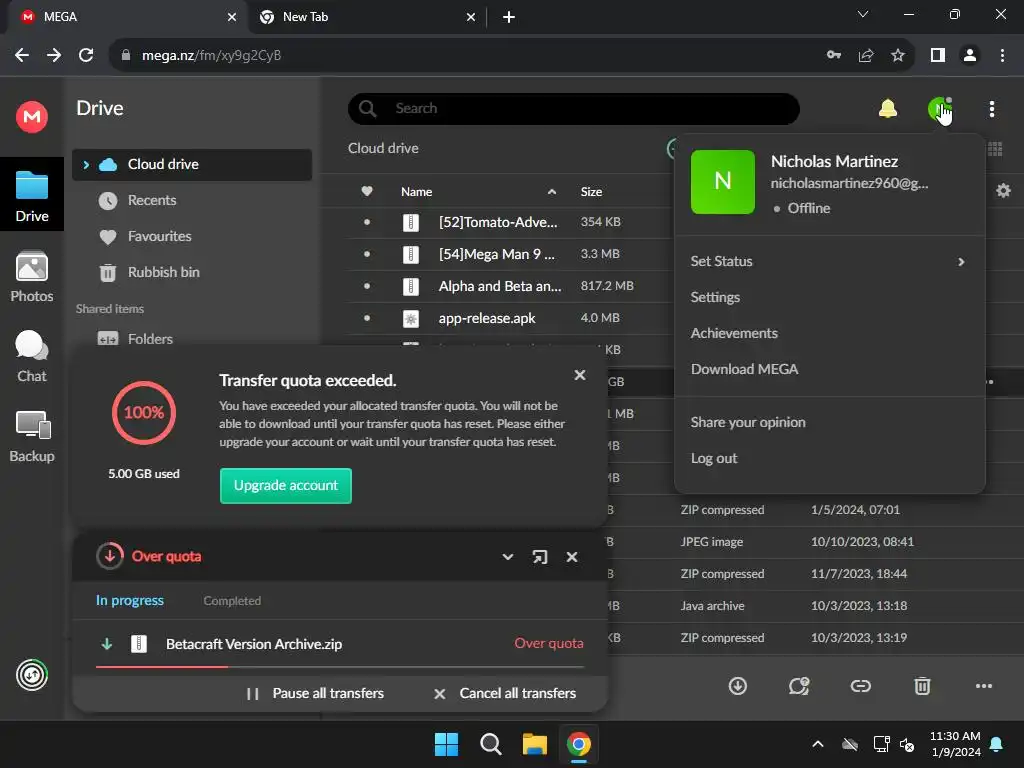Open Settings from the account menu
The image size is (1024, 768).
click(715, 297)
